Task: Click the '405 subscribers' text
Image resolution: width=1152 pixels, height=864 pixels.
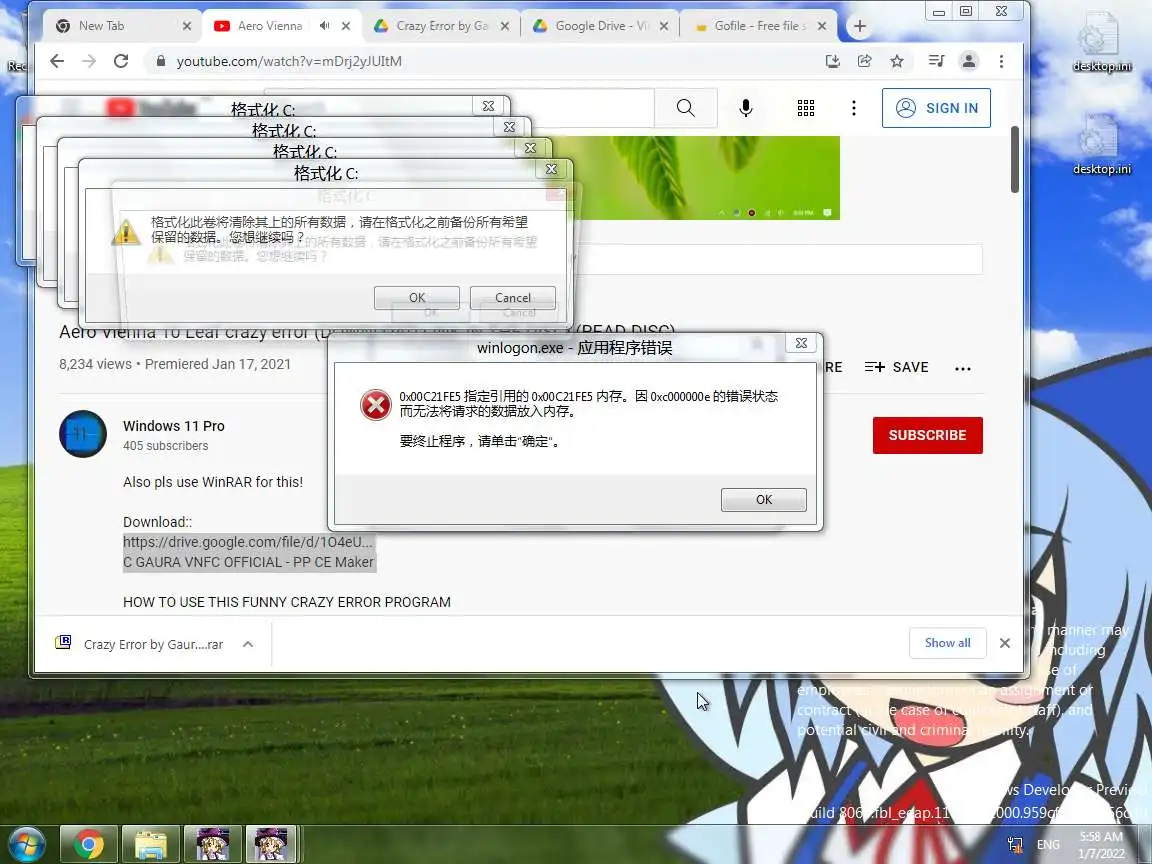Action: coord(165,446)
